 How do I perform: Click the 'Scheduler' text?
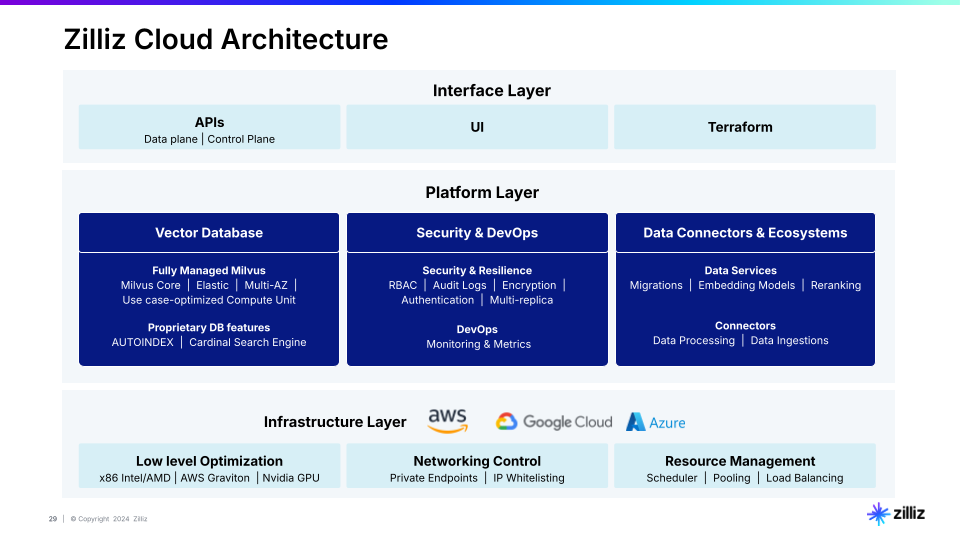point(672,478)
